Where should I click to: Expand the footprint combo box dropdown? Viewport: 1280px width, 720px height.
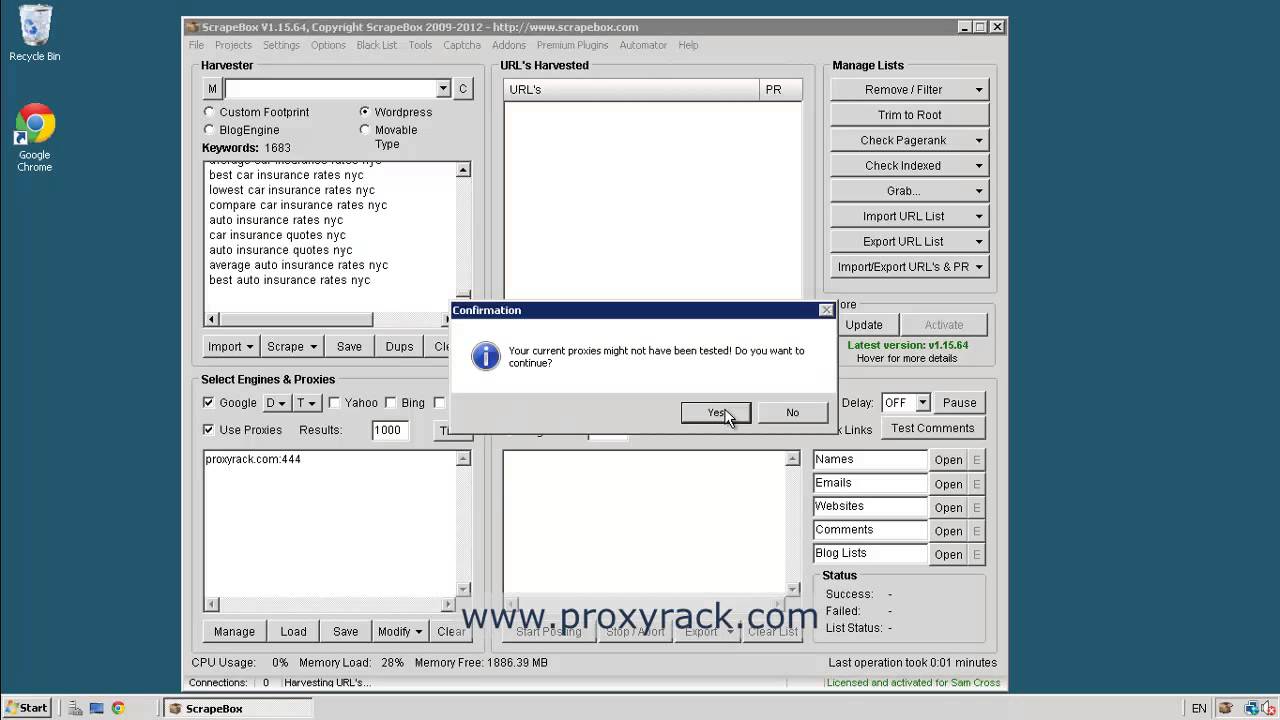[x=443, y=89]
